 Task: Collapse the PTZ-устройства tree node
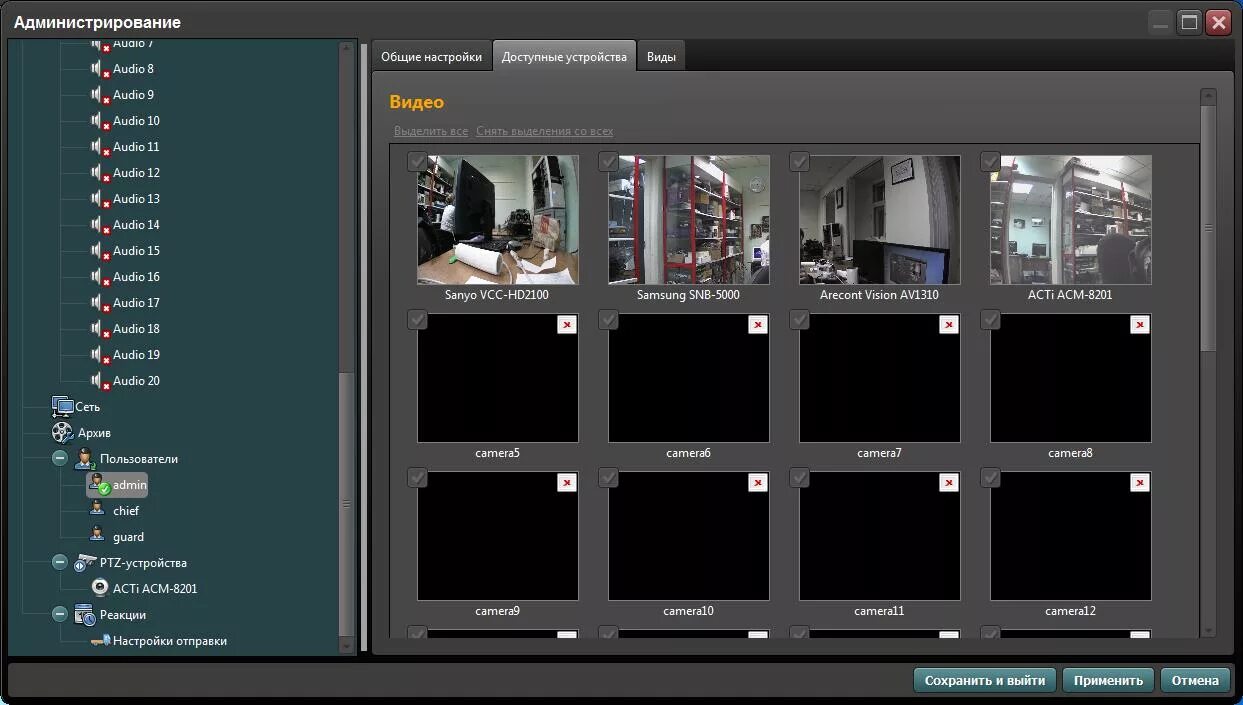pyautogui.click(x=60, y=563)
